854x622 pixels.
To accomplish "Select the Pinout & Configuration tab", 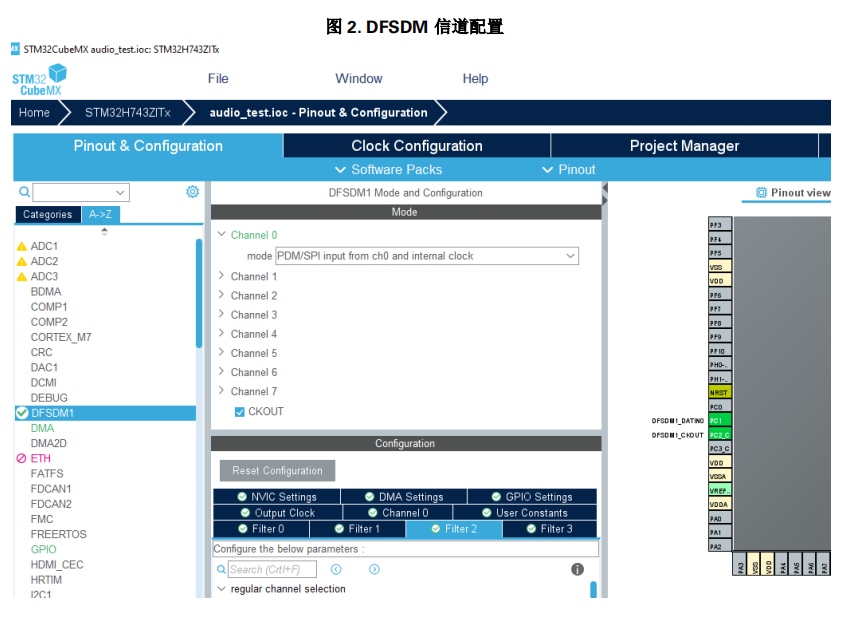I will pyautogui.click(x=148, y=145).
